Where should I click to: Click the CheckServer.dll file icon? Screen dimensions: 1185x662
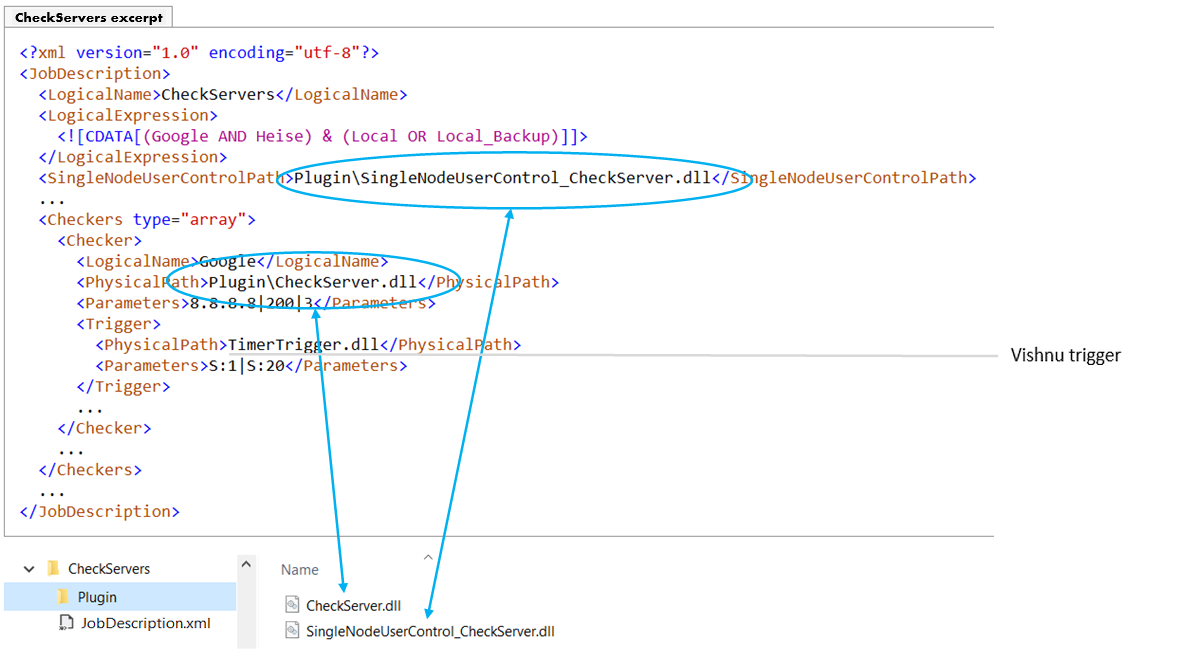(292, 605)
